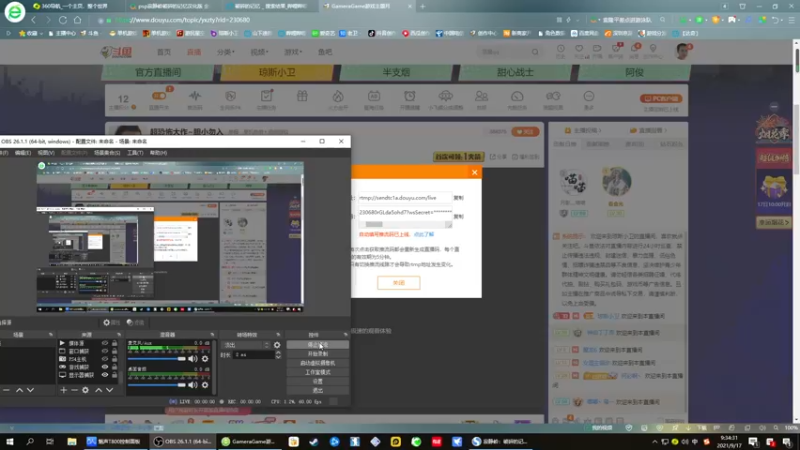Click the alarm clock icon in Douyu toolbar

[x=410, y=96]
